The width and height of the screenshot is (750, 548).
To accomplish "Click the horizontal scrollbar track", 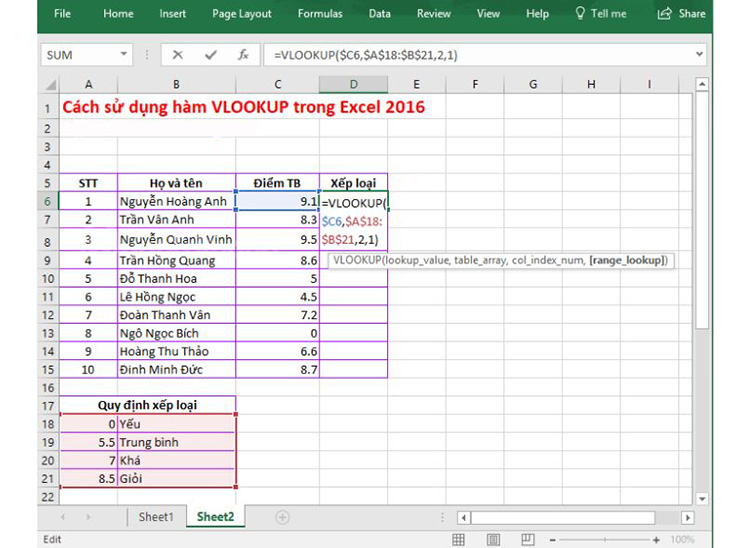I will [562, 517].
